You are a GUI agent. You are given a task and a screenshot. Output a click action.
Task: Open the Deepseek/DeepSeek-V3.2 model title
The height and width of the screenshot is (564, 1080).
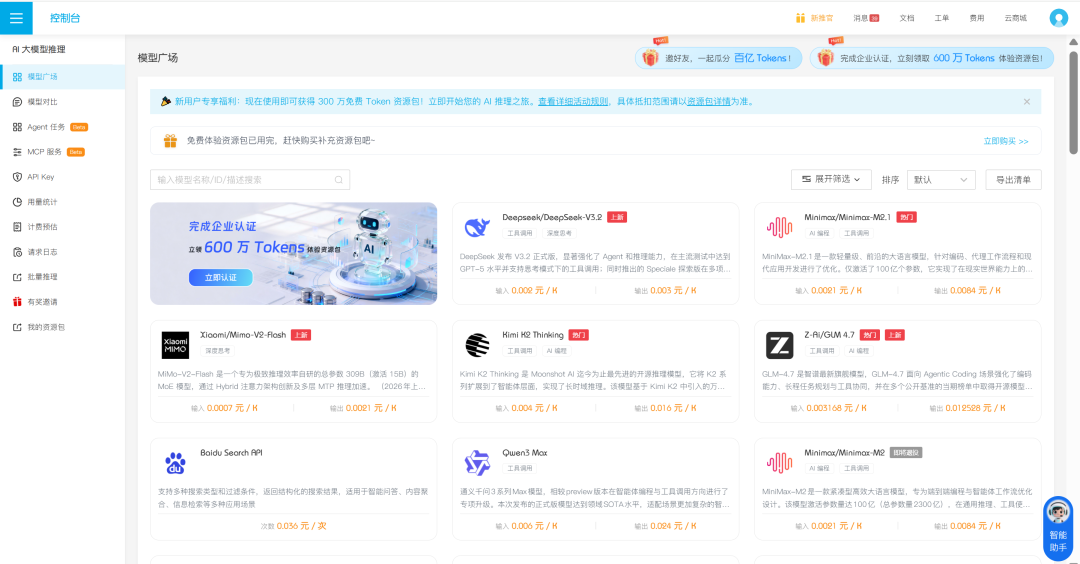tap(552, 217)
